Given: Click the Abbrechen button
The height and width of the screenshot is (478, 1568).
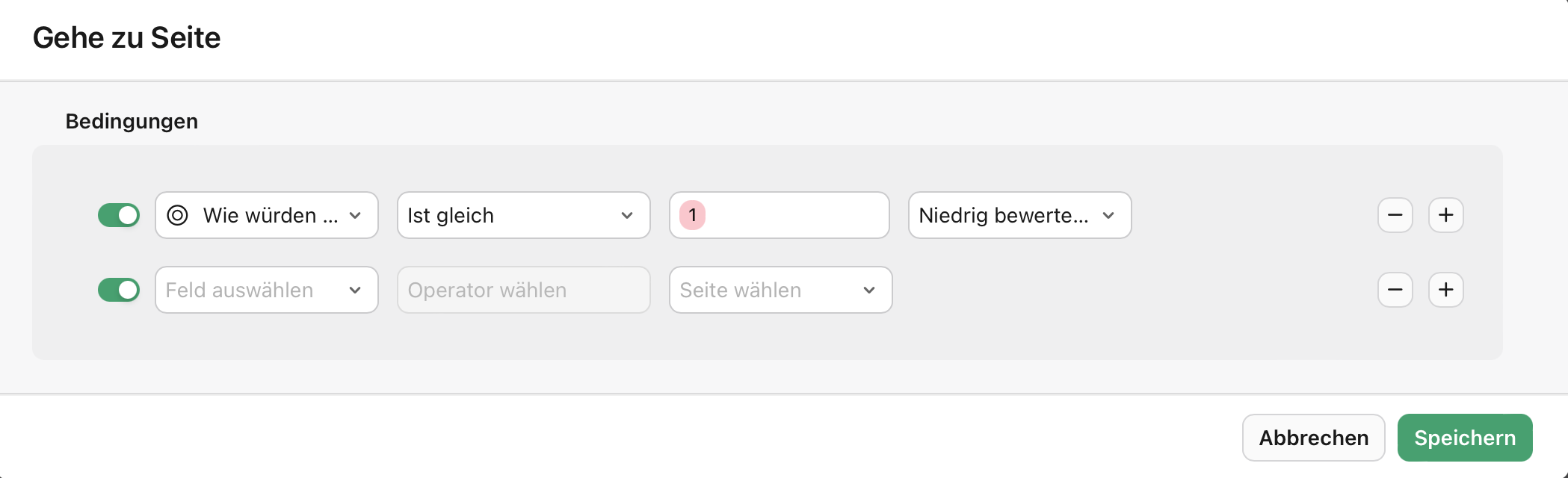Looking at the screenshot, I should pos(1313,438).
